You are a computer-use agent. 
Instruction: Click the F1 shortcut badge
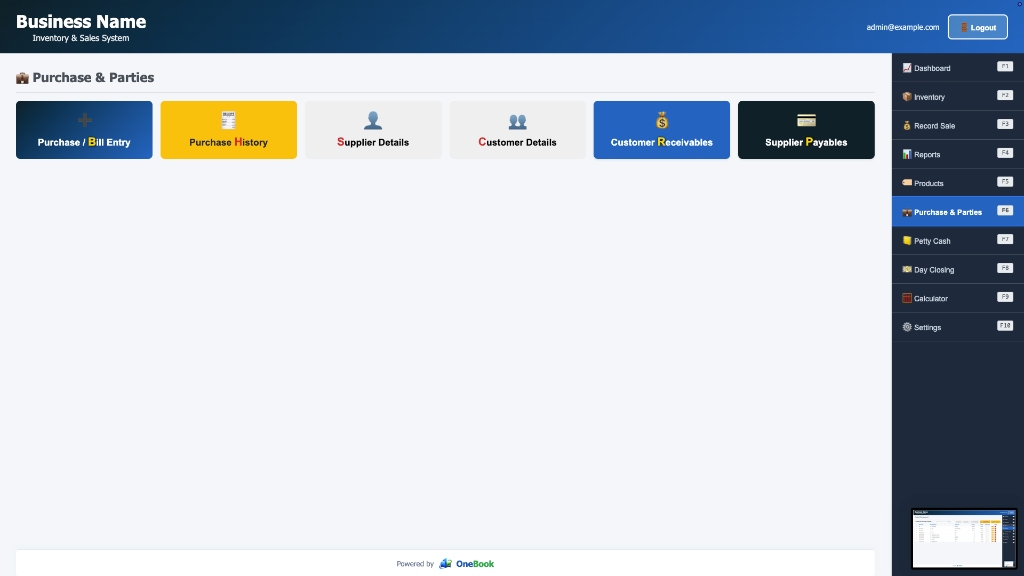[1005, 67]
